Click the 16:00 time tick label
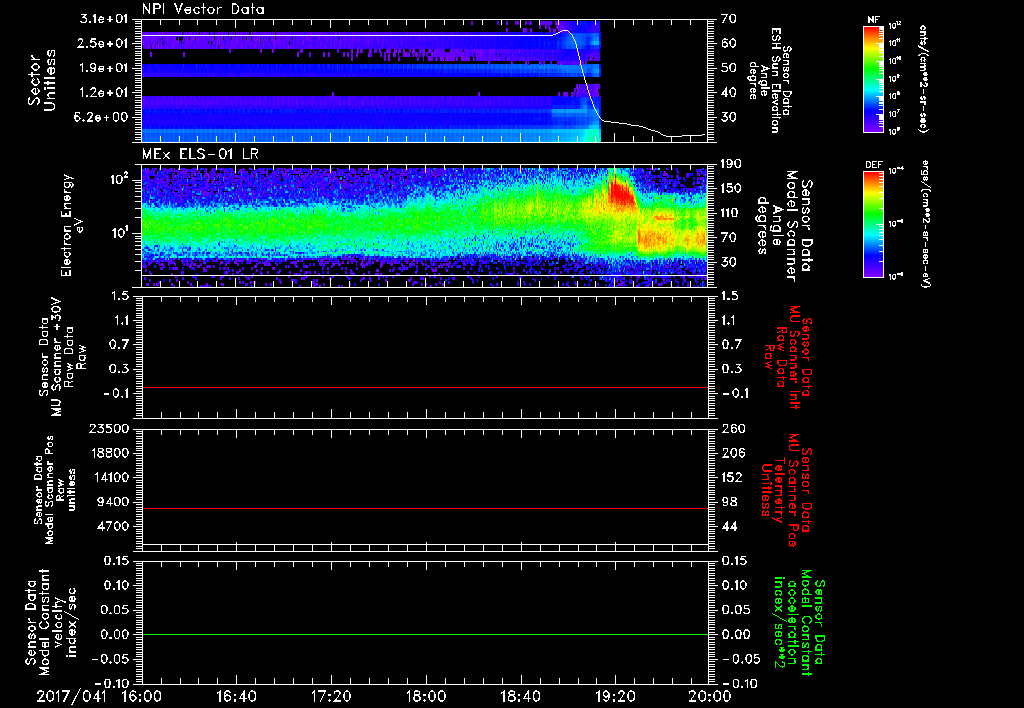Screen dimensions: 1024x708 (141, 696)
